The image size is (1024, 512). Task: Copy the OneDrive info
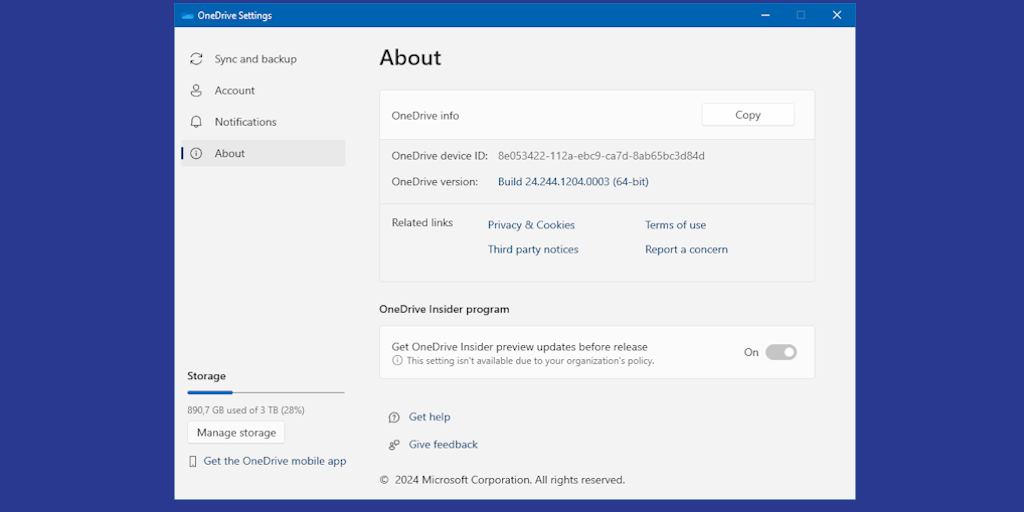pos(747,115)
